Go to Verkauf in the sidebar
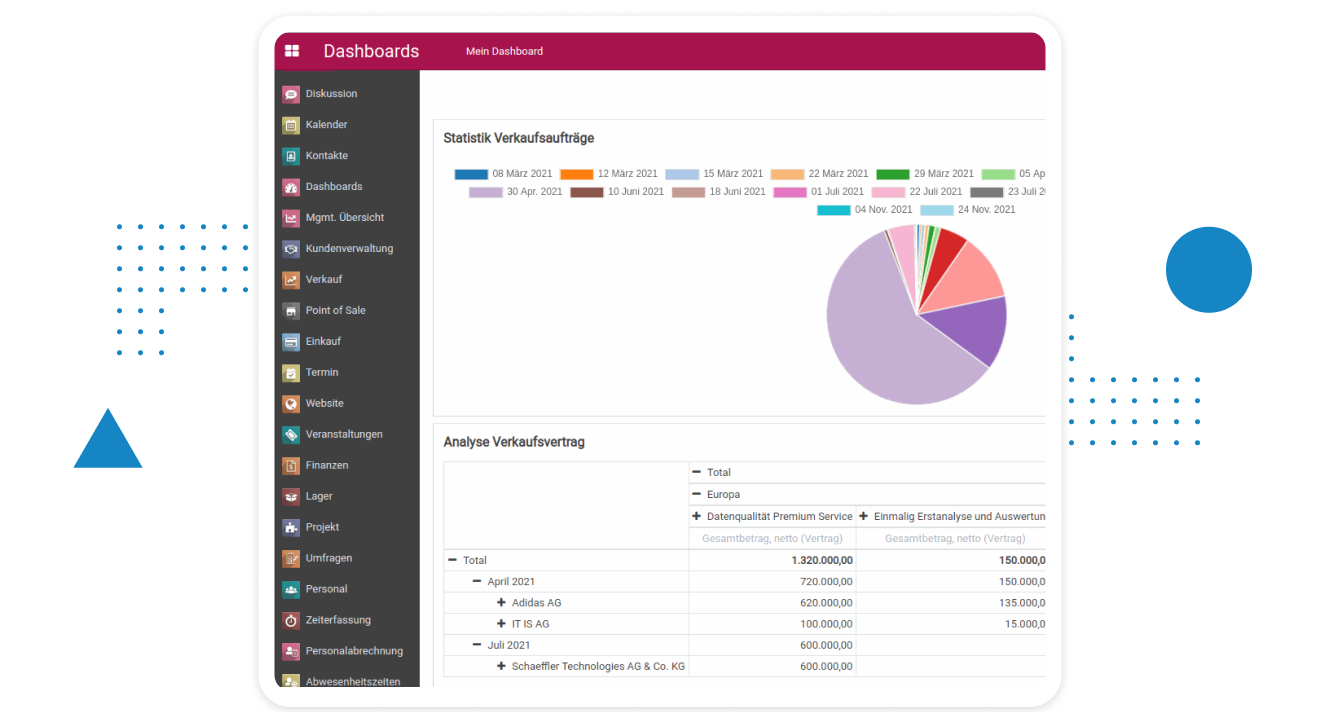This screenshot has height=712, width=1320. (323, 280)
